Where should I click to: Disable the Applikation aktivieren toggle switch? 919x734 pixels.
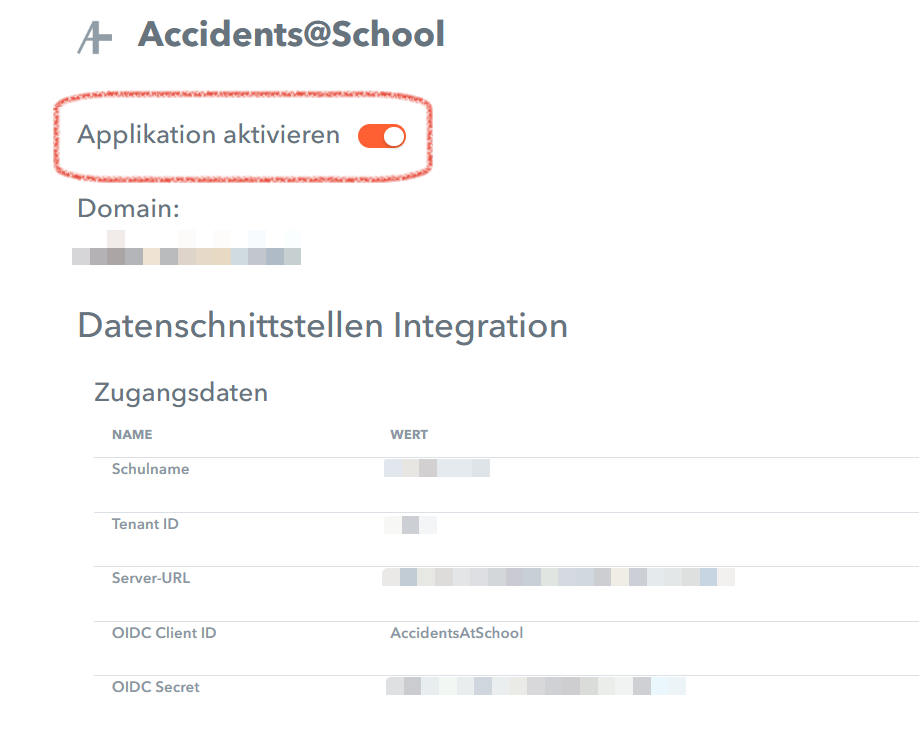(x=382, y=136)
